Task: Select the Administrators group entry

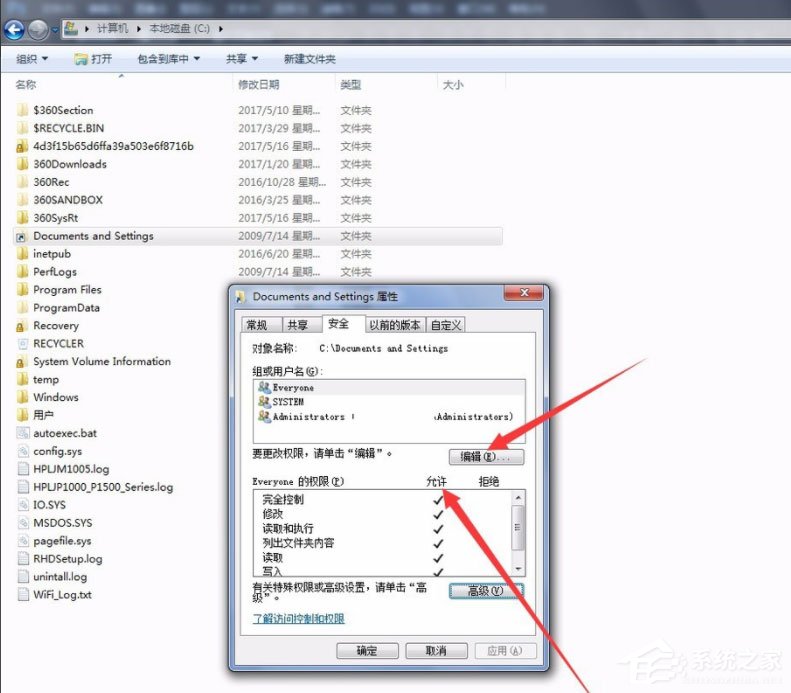Action: (x=307, y=416)
